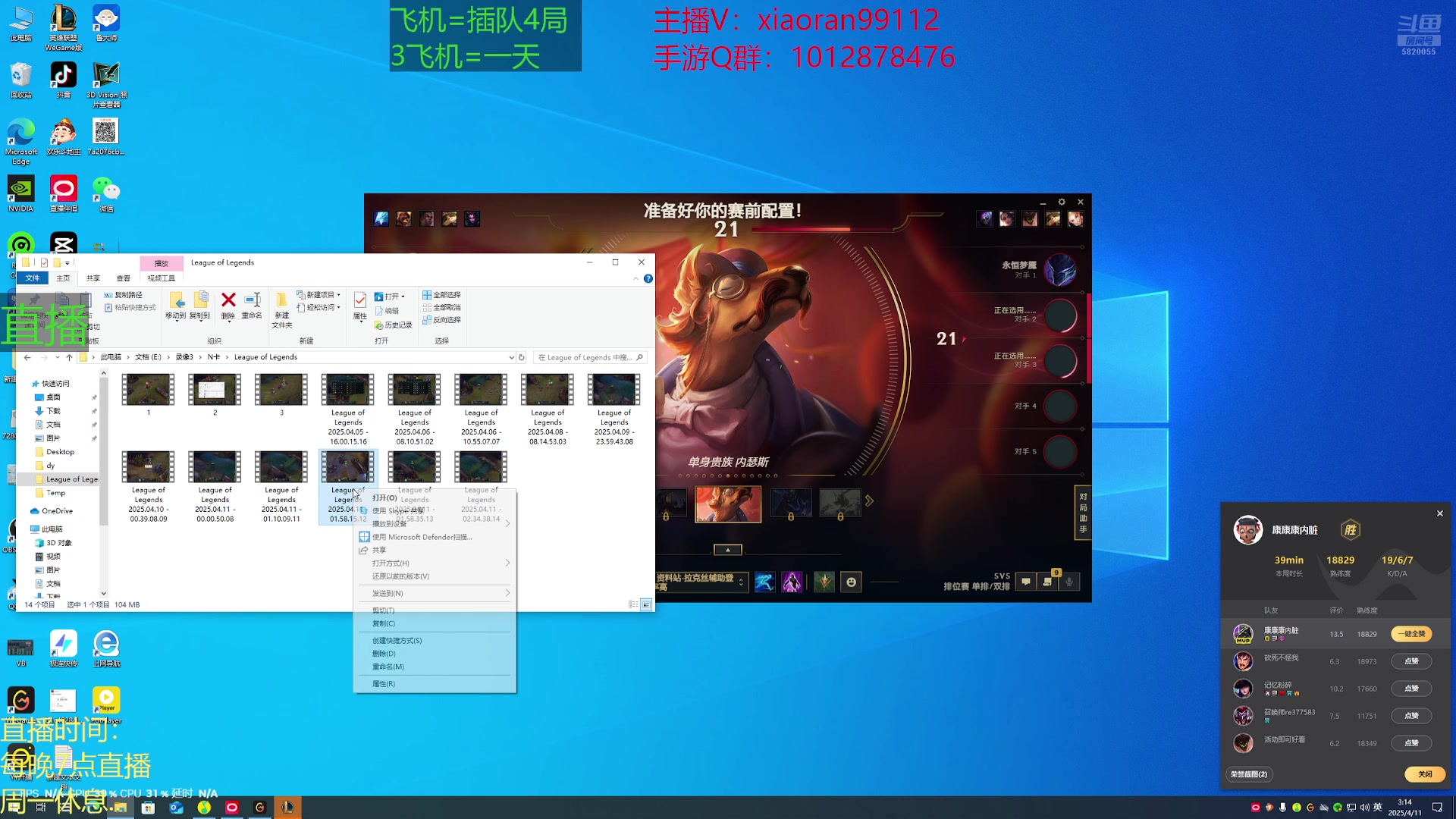
Task: Click next skin chevron arrow
Action: tap(869, 501)
